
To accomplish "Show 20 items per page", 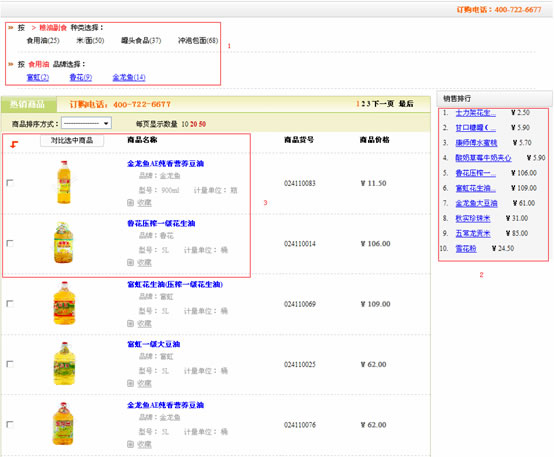I will coord(193,124).
